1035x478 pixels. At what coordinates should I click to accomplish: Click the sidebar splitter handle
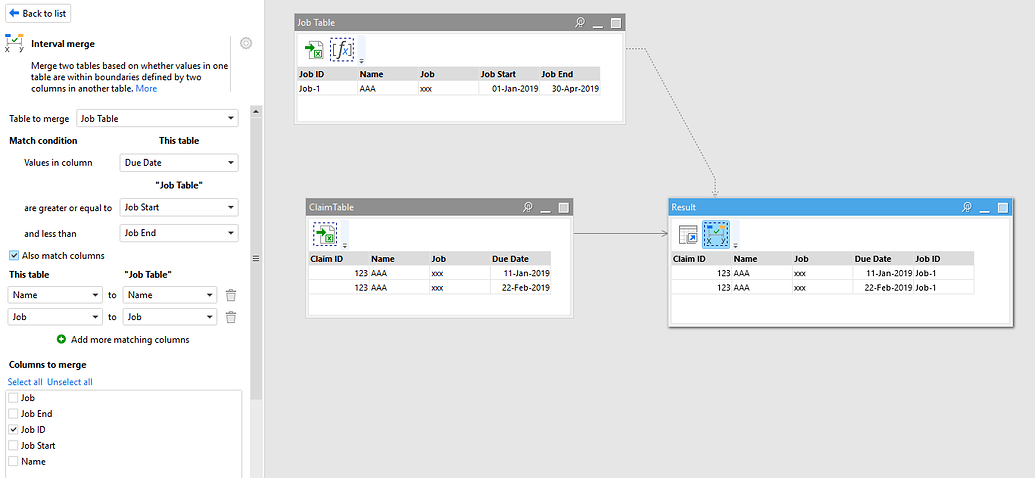tap(256, 258)
